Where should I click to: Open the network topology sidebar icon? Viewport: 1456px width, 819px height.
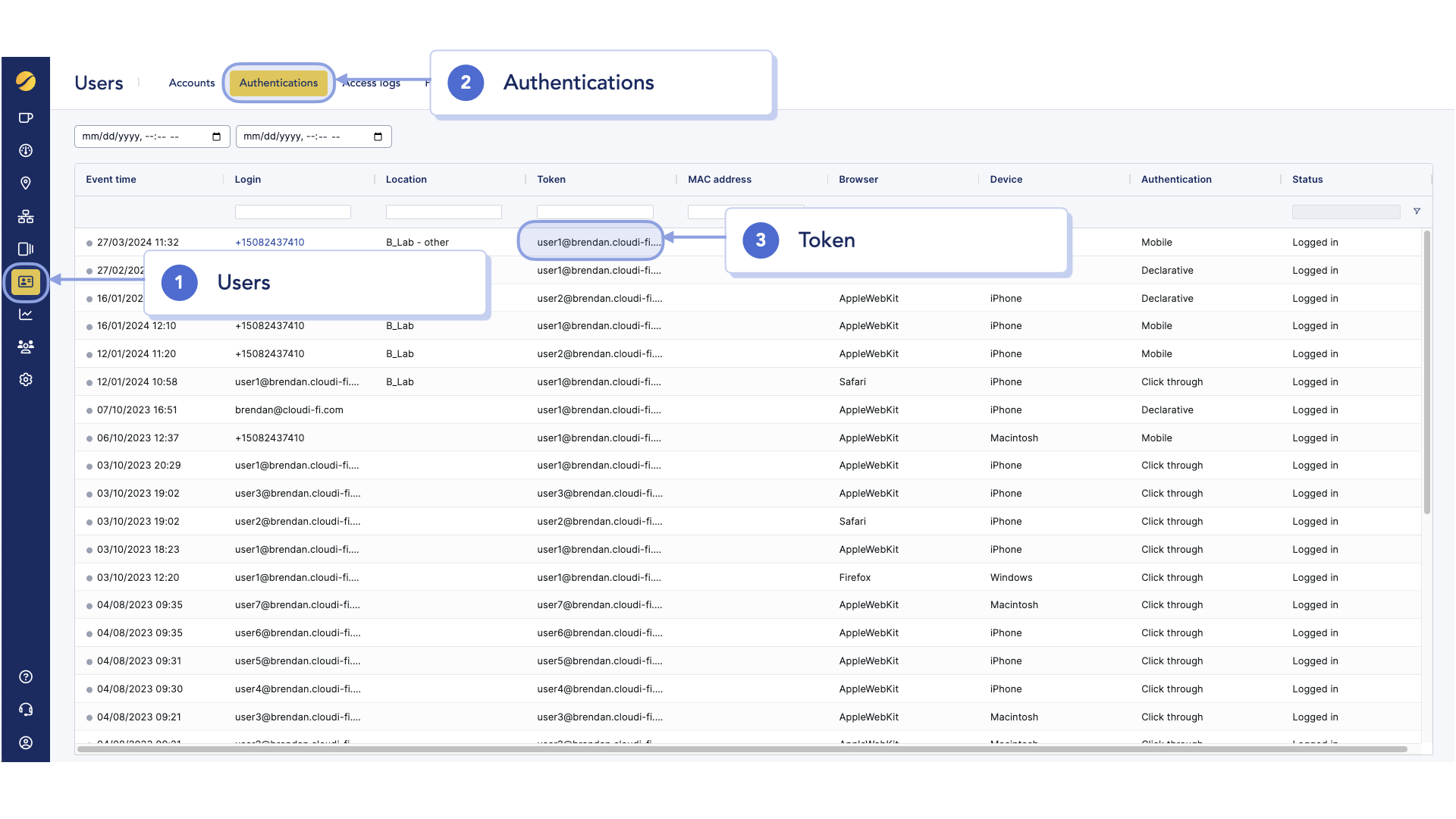[26, 217]
